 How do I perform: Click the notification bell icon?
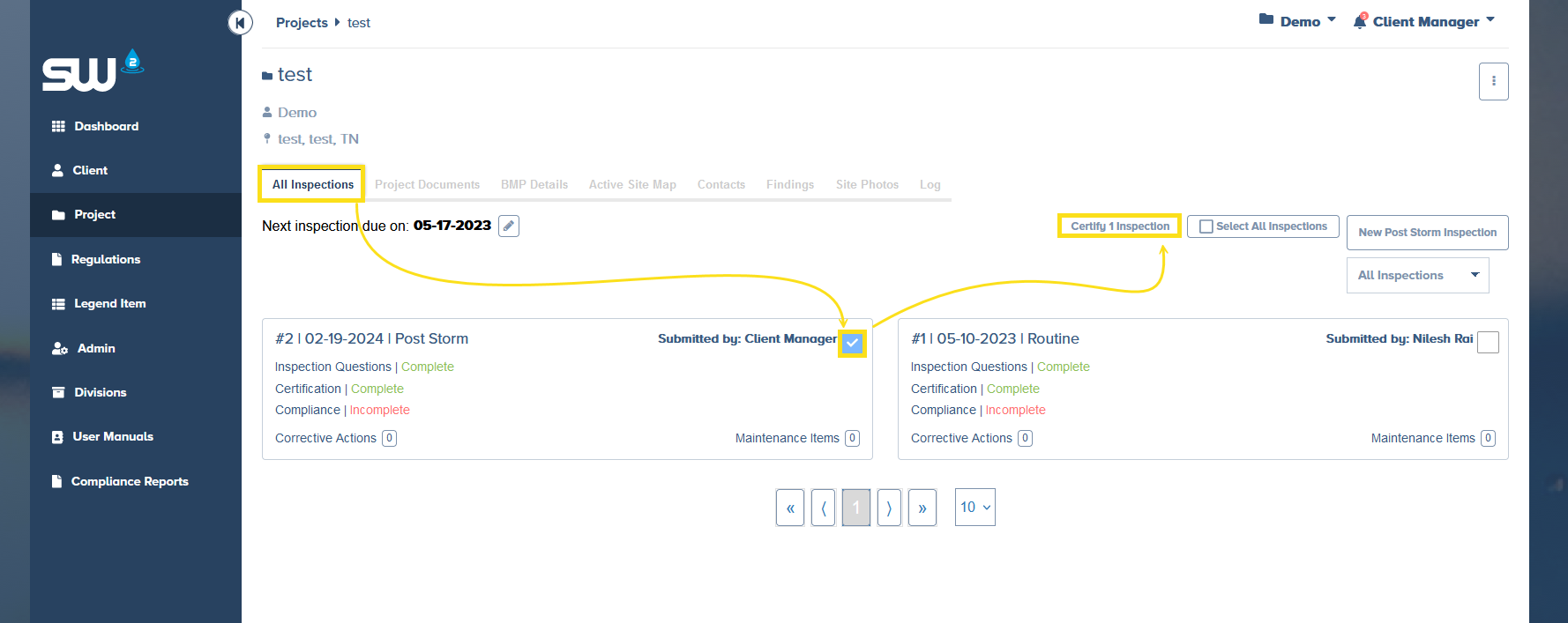click(x=1360, y=21)
